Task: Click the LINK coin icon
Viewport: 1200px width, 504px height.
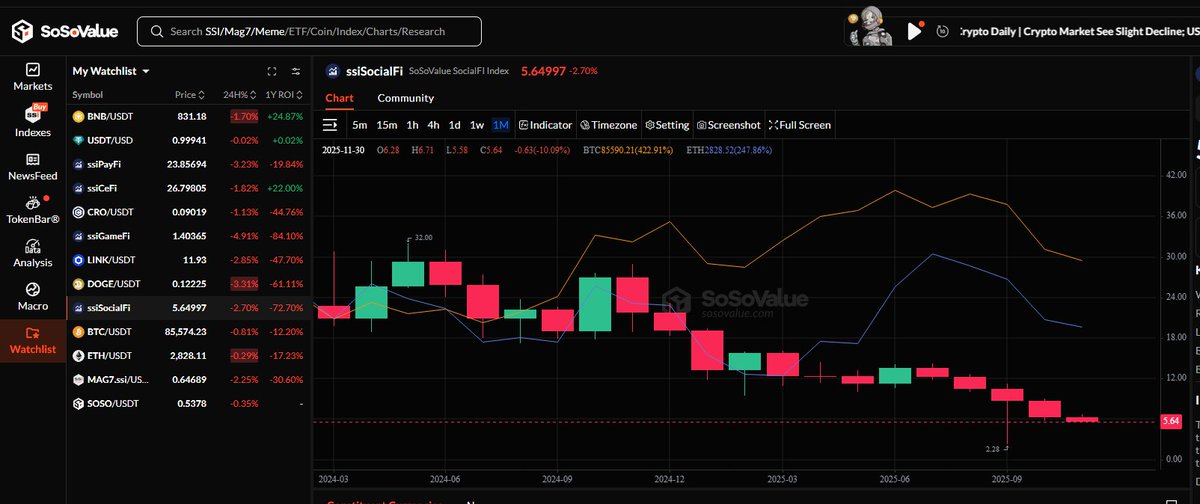Action: (x=78, y=260)
